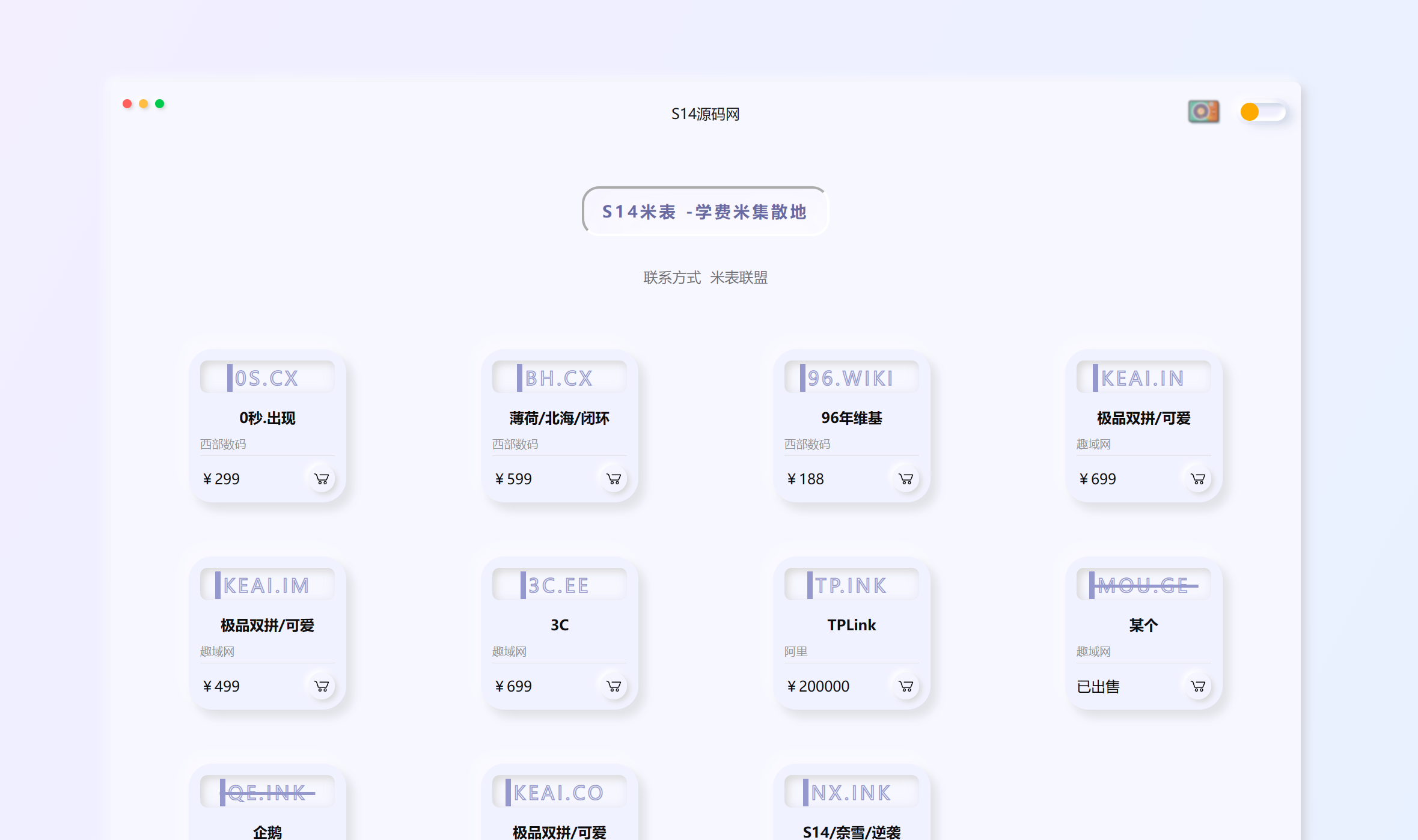This screenshot has height=840, width=1418.
Task: Click the cart icon on BH.CX listing
Action: click(x=613, y=478)
